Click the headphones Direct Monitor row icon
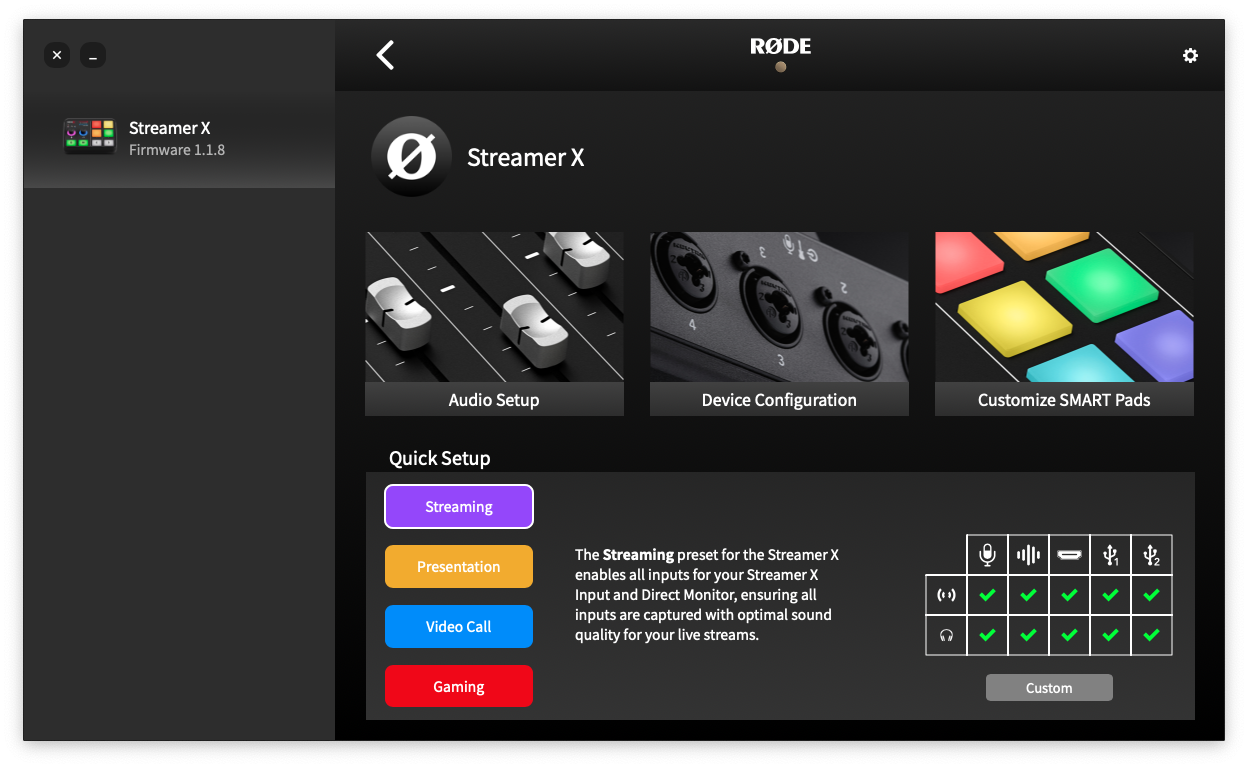The width and height of the screenshot is (1248, 768). (x=946, y=635)
